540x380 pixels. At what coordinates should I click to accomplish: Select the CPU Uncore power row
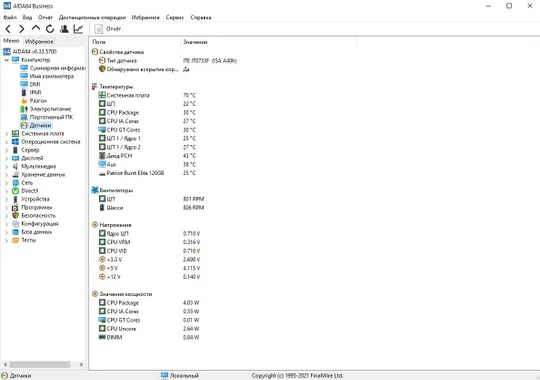click(x=149, y=329)
